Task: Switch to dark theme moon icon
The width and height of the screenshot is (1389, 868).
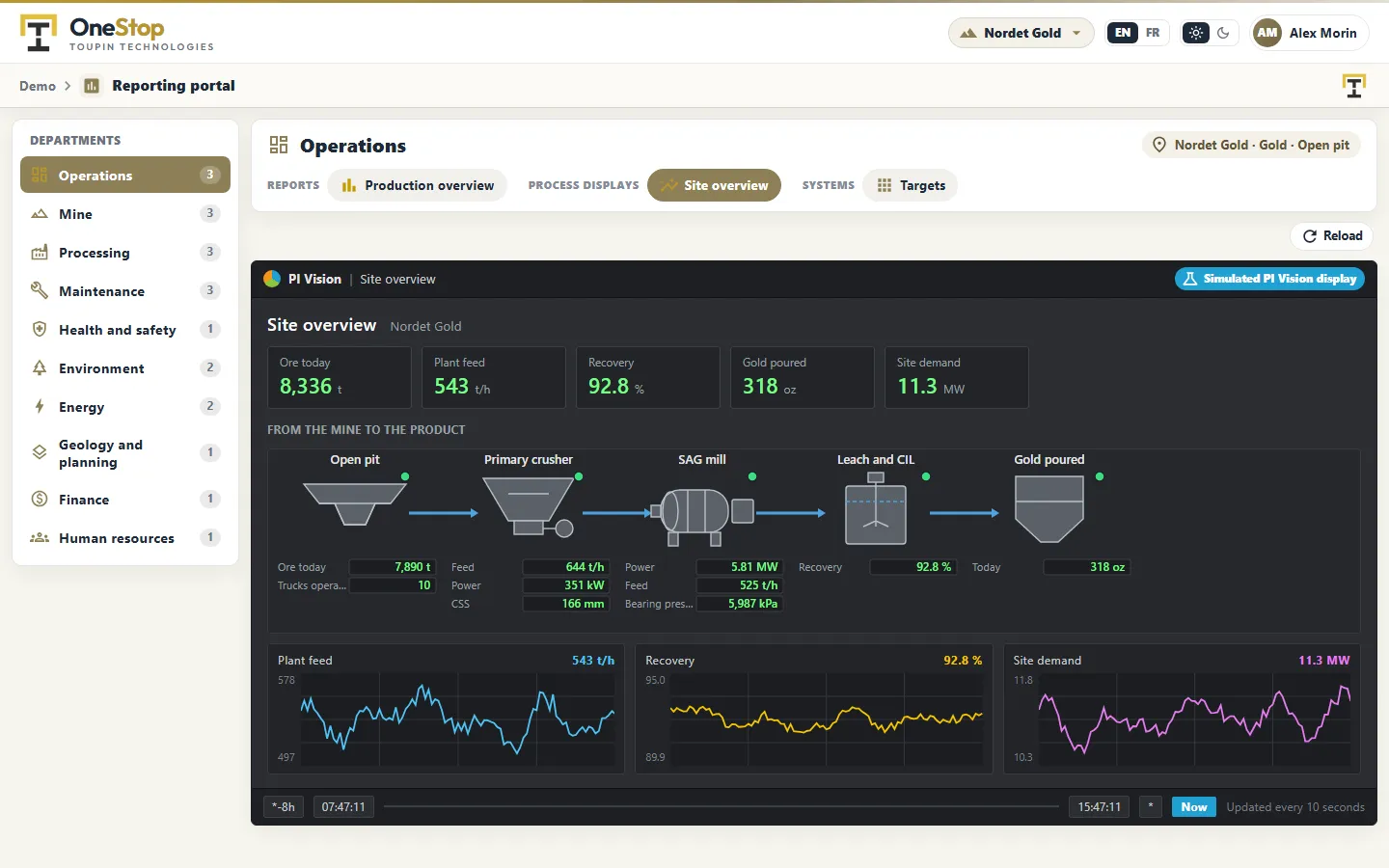Action: point(1223,33)
